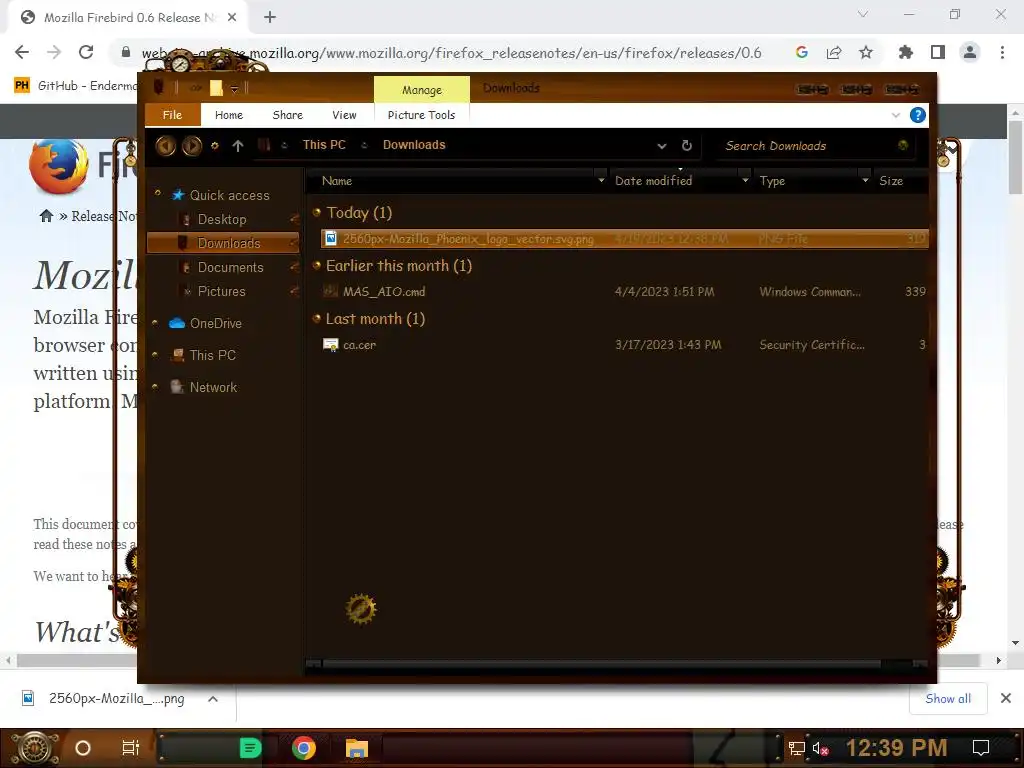Image resolution: width=1024 pixels, height=768 pixels.
Task: Expand the Network tree node
Action: pos(155,387)
